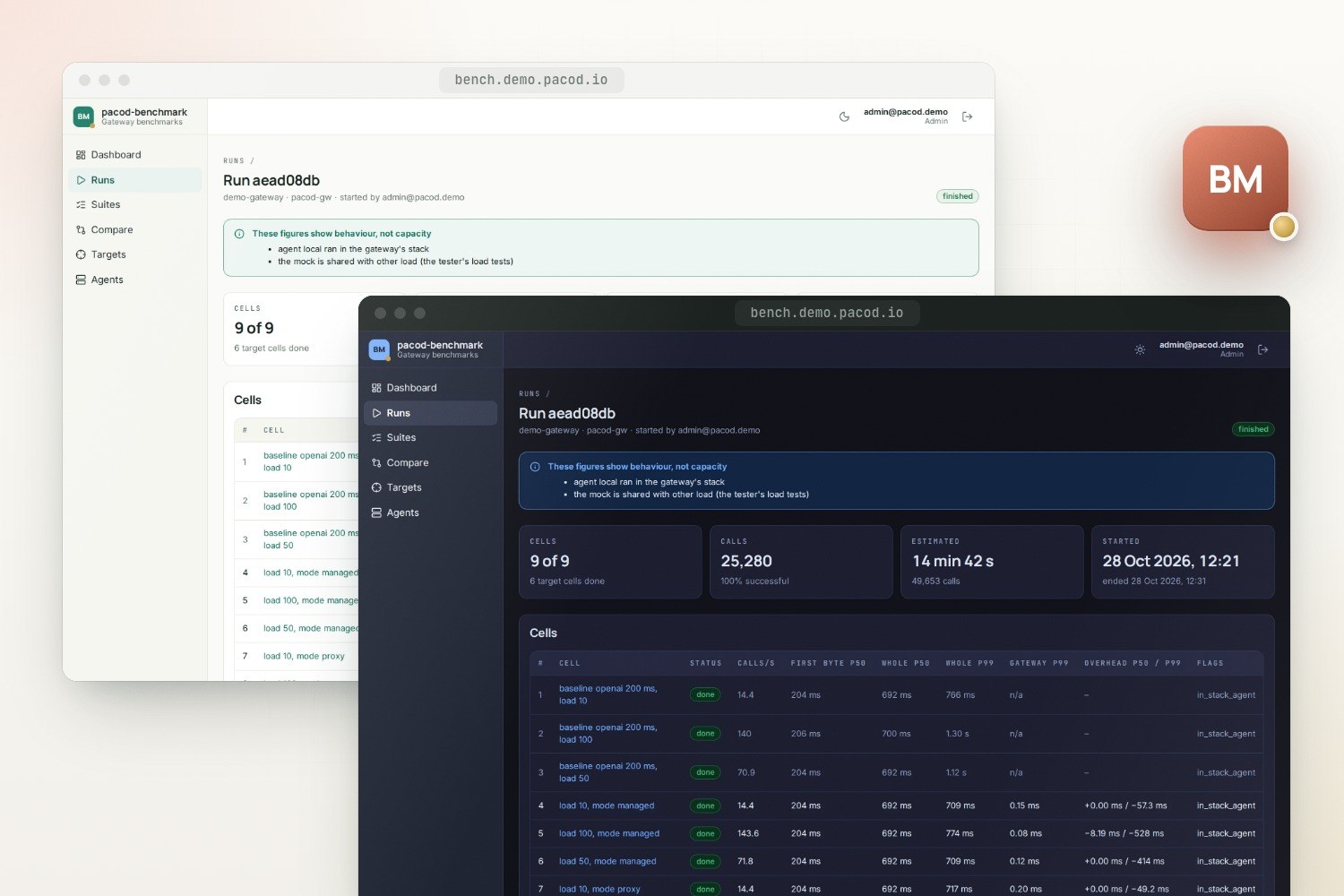Open 'load 10, mode managed' in dark window

(x=607, y=806)
